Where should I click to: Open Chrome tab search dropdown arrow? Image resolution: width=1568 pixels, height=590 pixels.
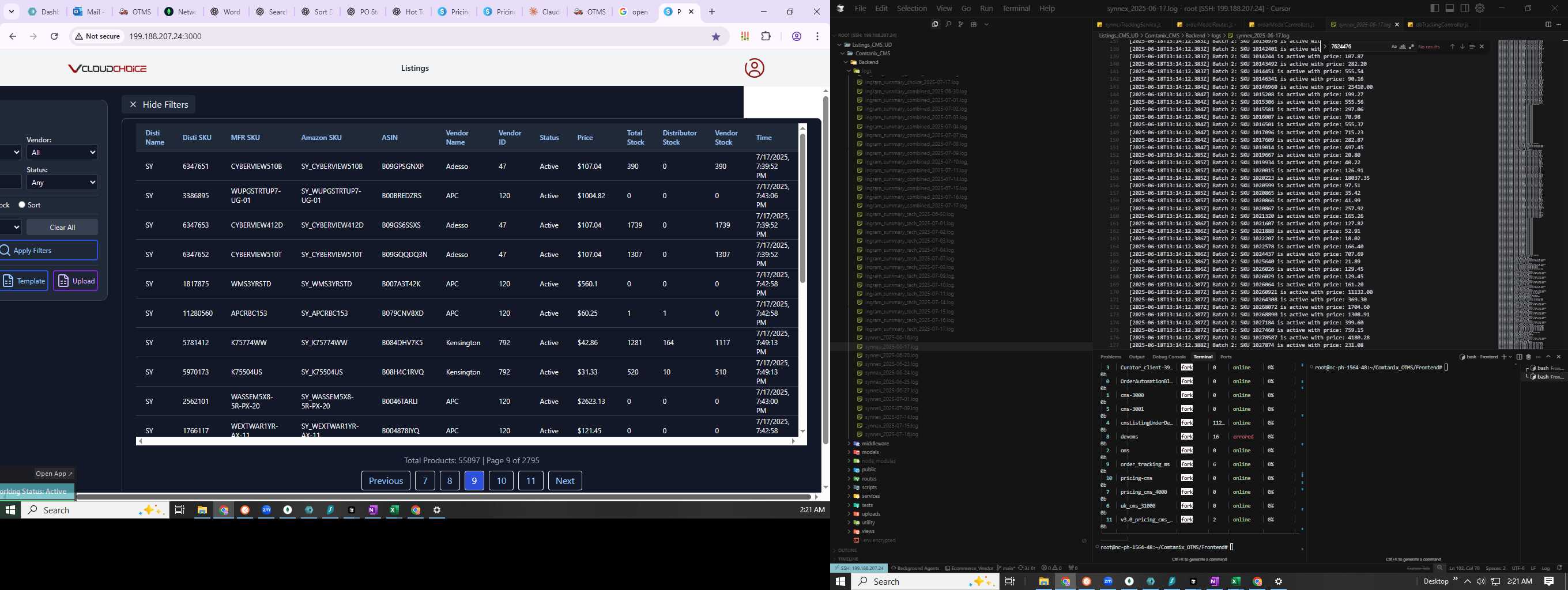tap(12, 12)
